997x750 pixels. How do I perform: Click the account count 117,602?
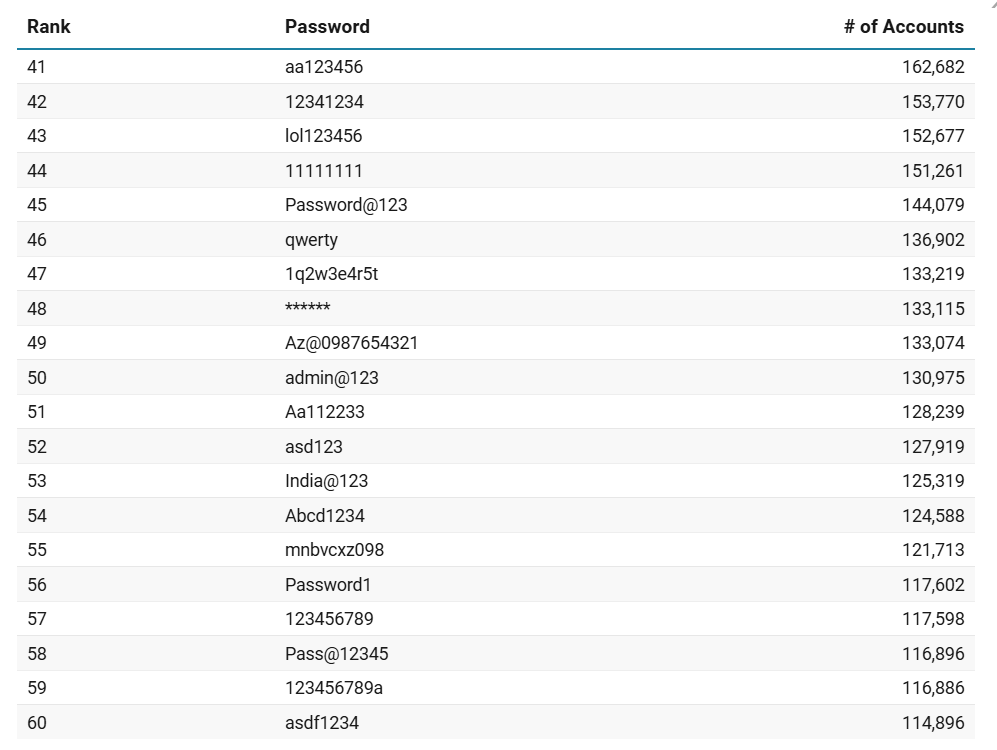click(932, 585)
